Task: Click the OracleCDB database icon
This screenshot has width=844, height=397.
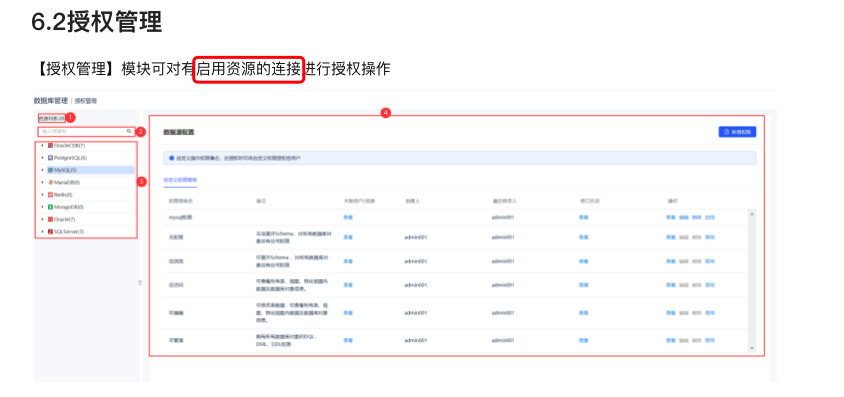Action: (x=51, y=146)
